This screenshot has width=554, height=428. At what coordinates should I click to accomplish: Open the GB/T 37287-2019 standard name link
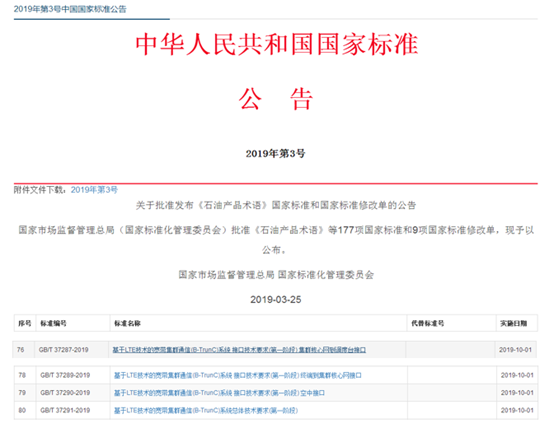coord(239,350)
